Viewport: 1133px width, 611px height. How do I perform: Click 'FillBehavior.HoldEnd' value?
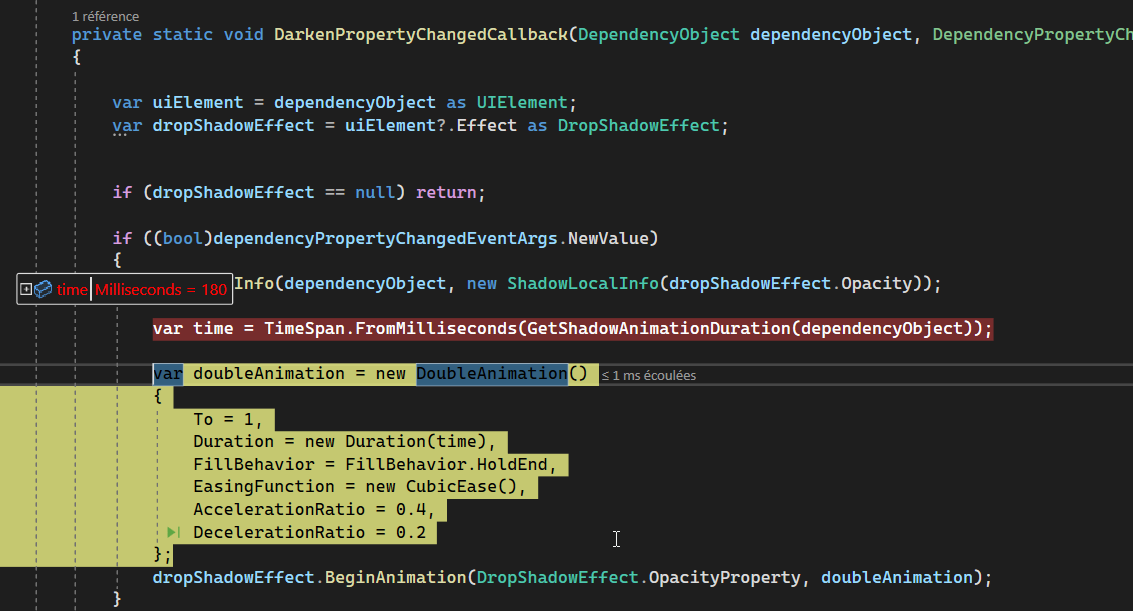(446, 464)
